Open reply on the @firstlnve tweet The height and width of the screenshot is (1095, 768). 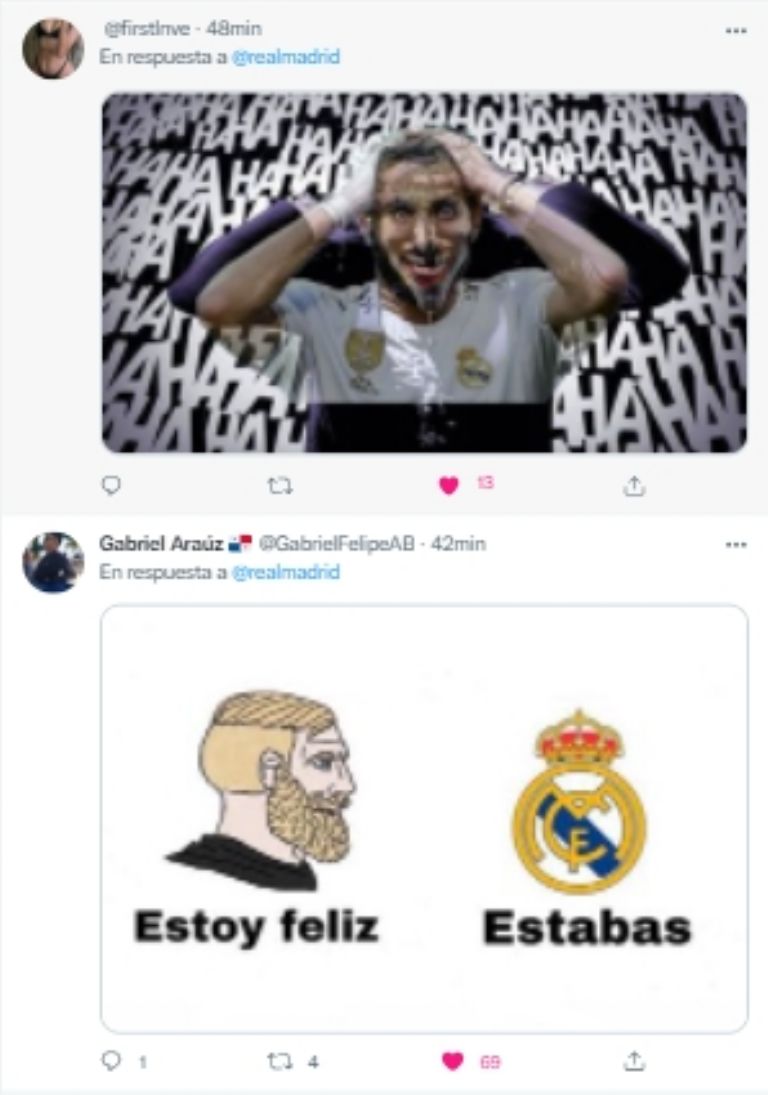[x=111, y=485]
